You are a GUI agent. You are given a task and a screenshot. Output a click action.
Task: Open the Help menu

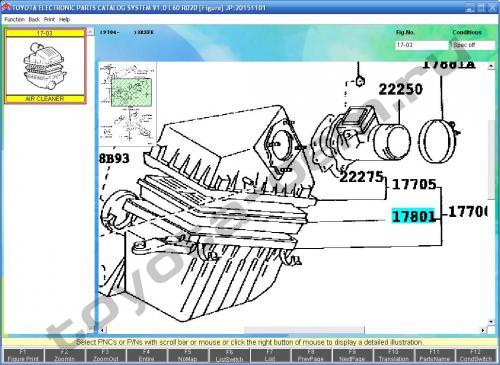64,20
